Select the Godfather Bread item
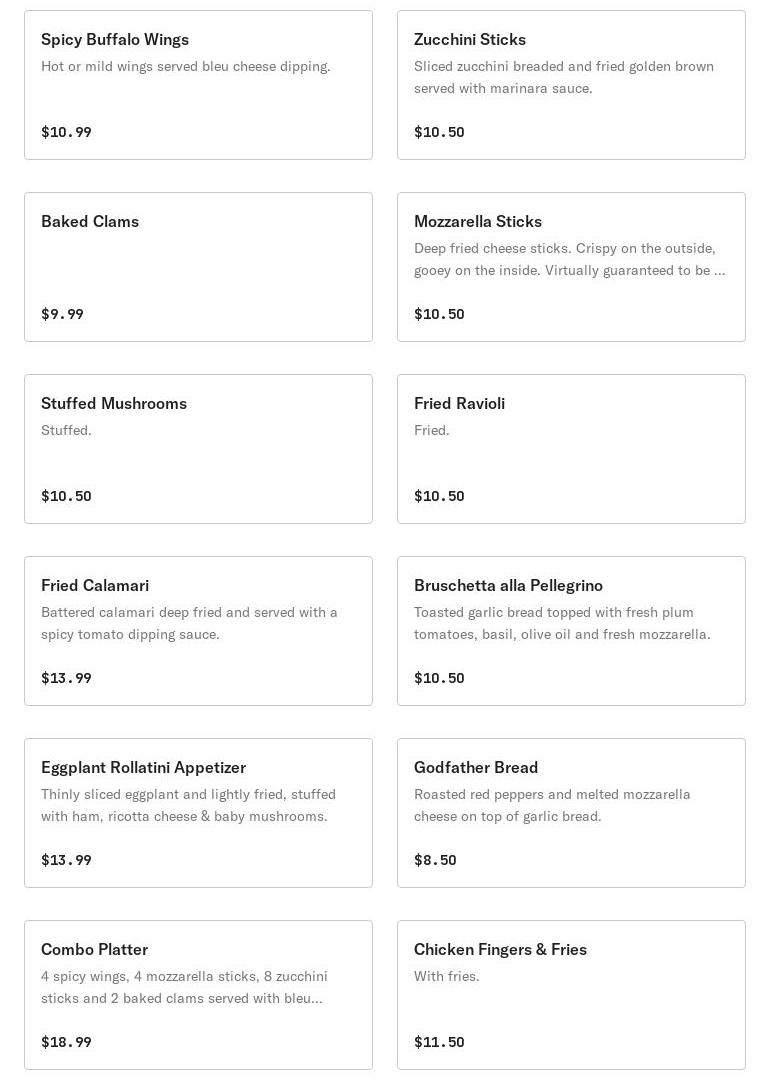The width and height of the screenshot is (770, 1084). coord(571,813)
